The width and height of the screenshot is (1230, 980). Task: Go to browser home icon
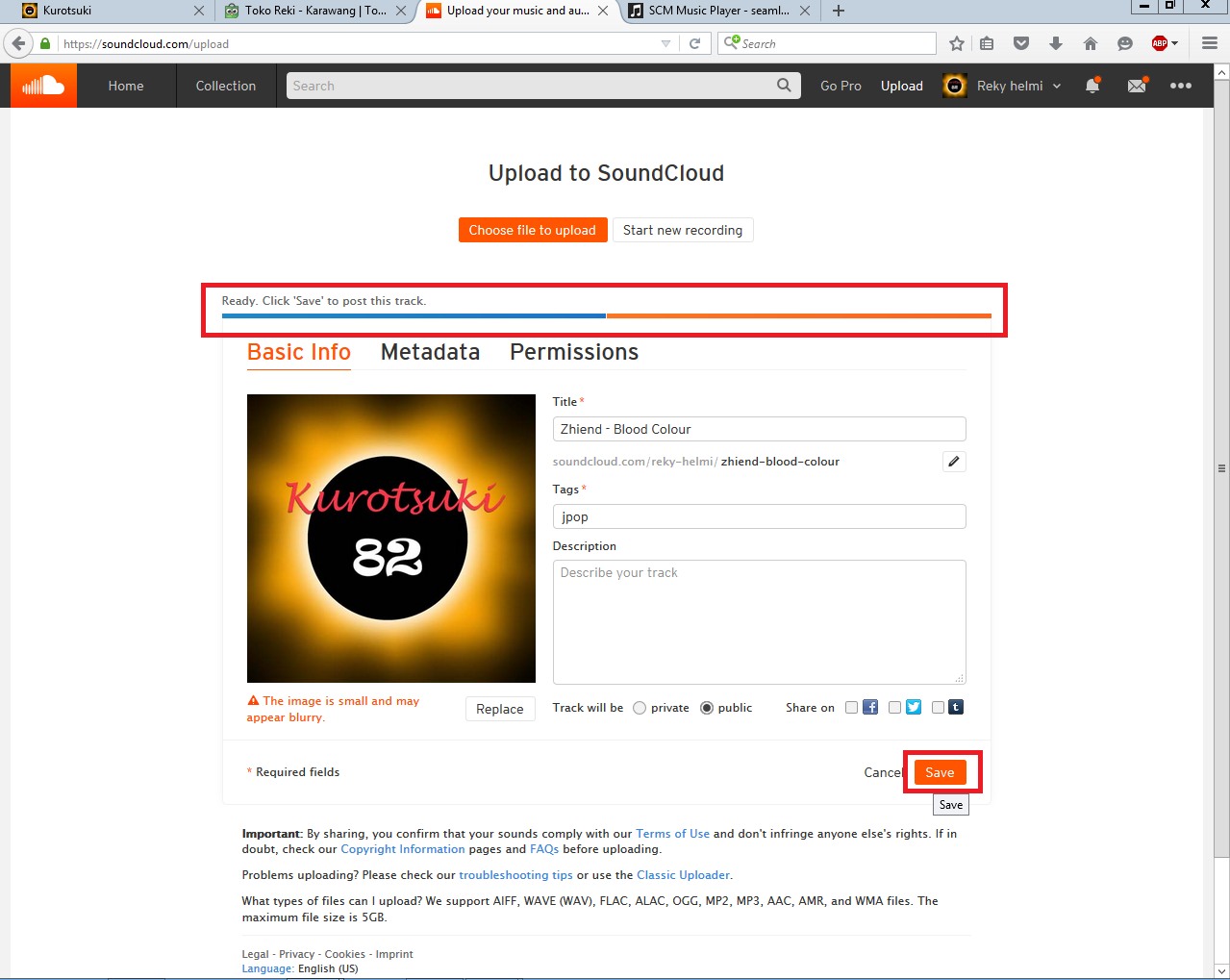(1091, 43)
